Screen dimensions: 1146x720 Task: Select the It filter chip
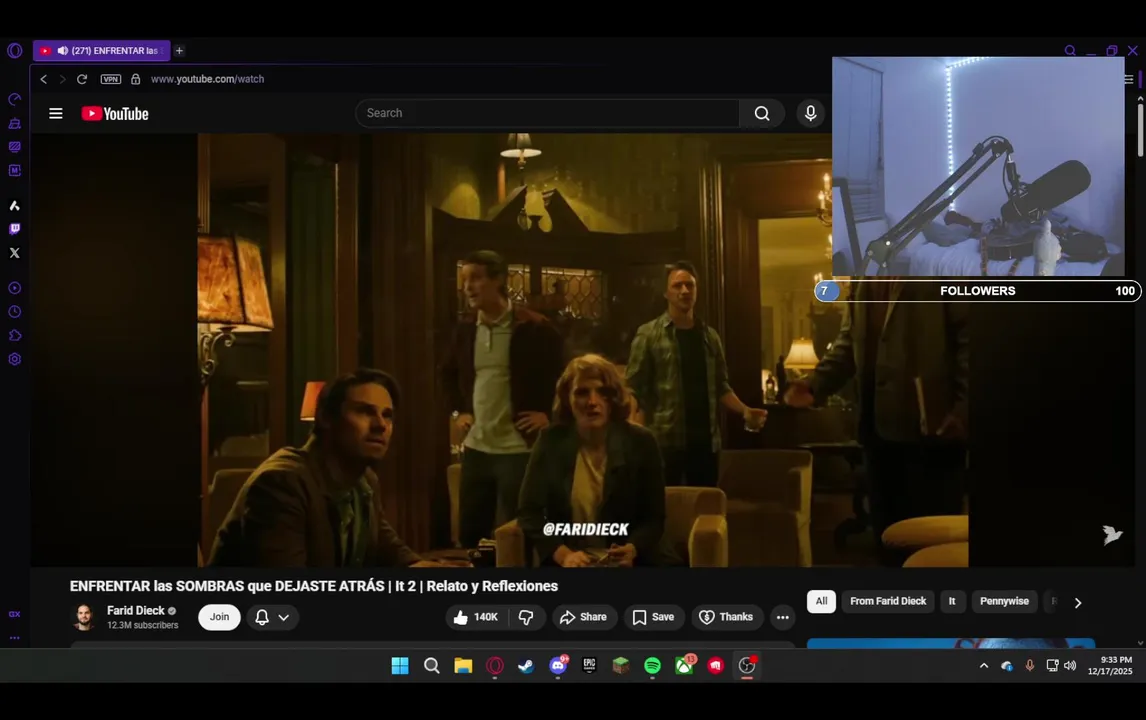pyautogui.click(x=952, y=601)
